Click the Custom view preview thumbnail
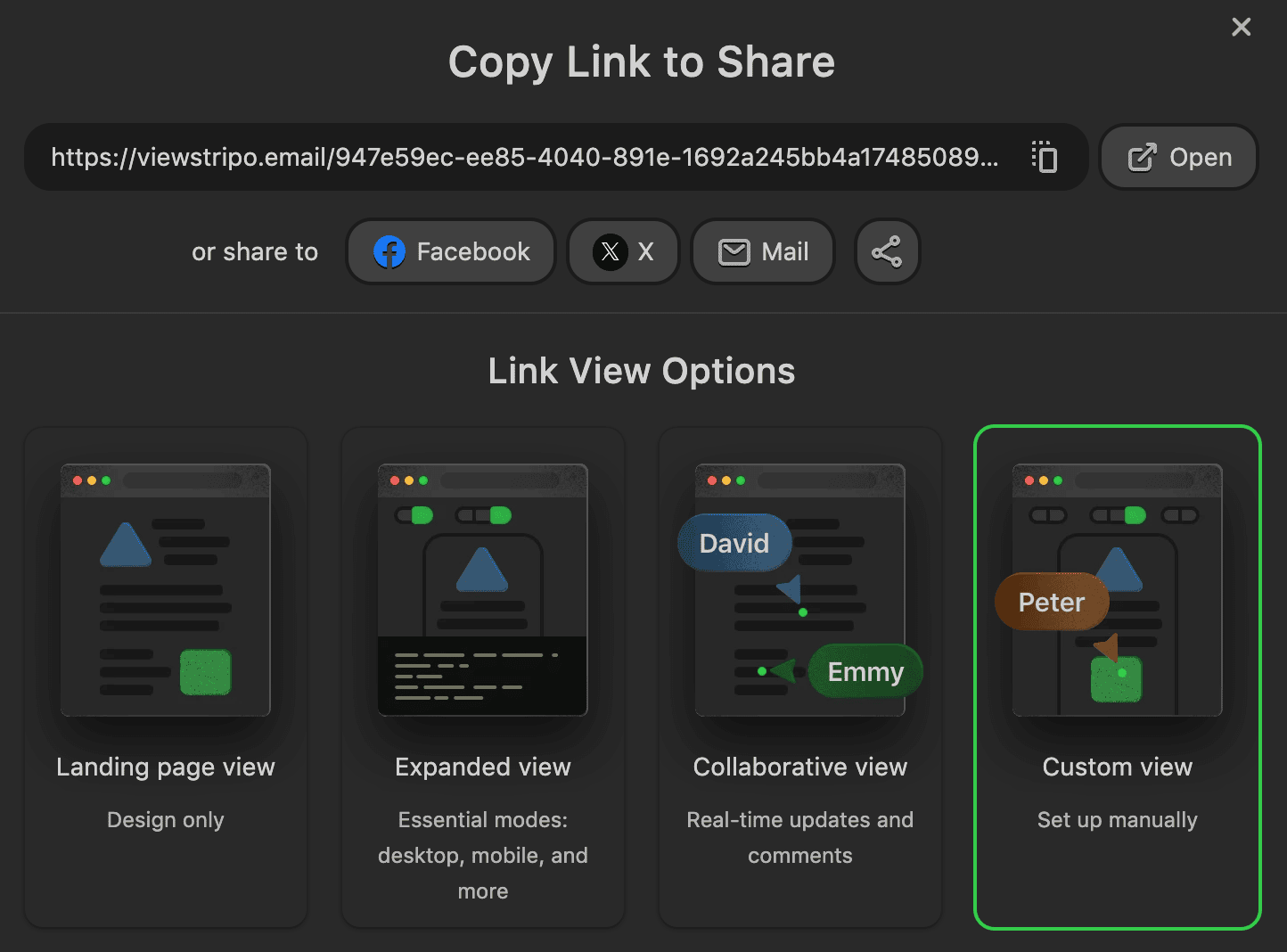1287x952 pixels. (1117, 588)
